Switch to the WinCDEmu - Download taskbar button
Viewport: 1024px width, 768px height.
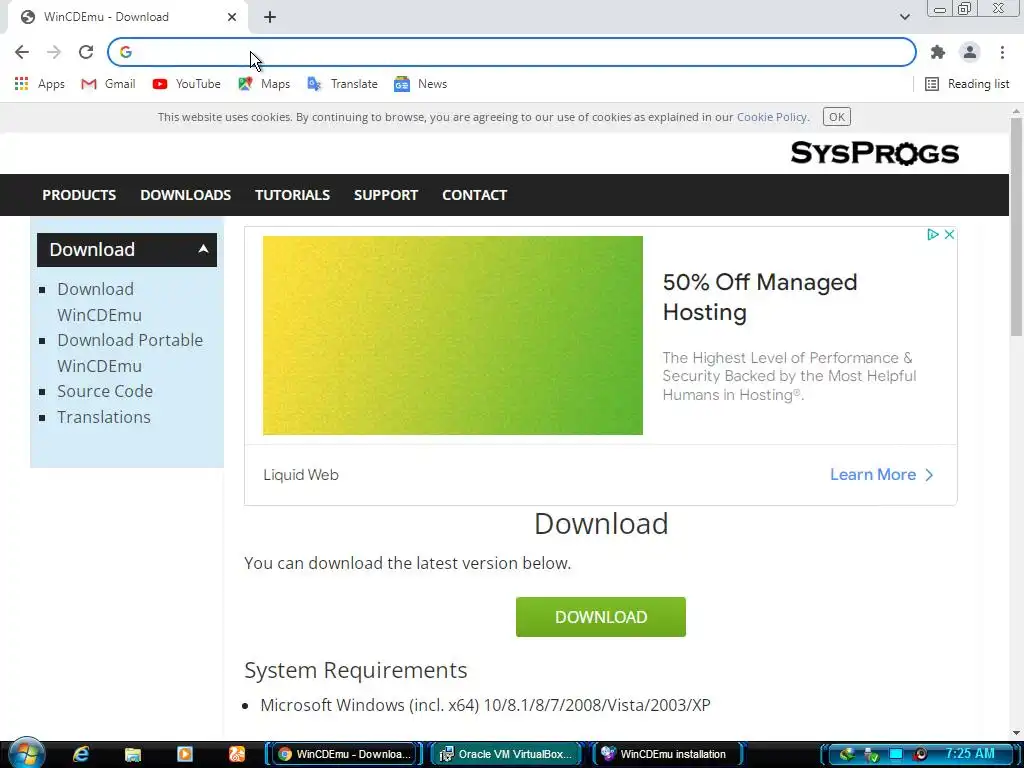tap(345, 754)
